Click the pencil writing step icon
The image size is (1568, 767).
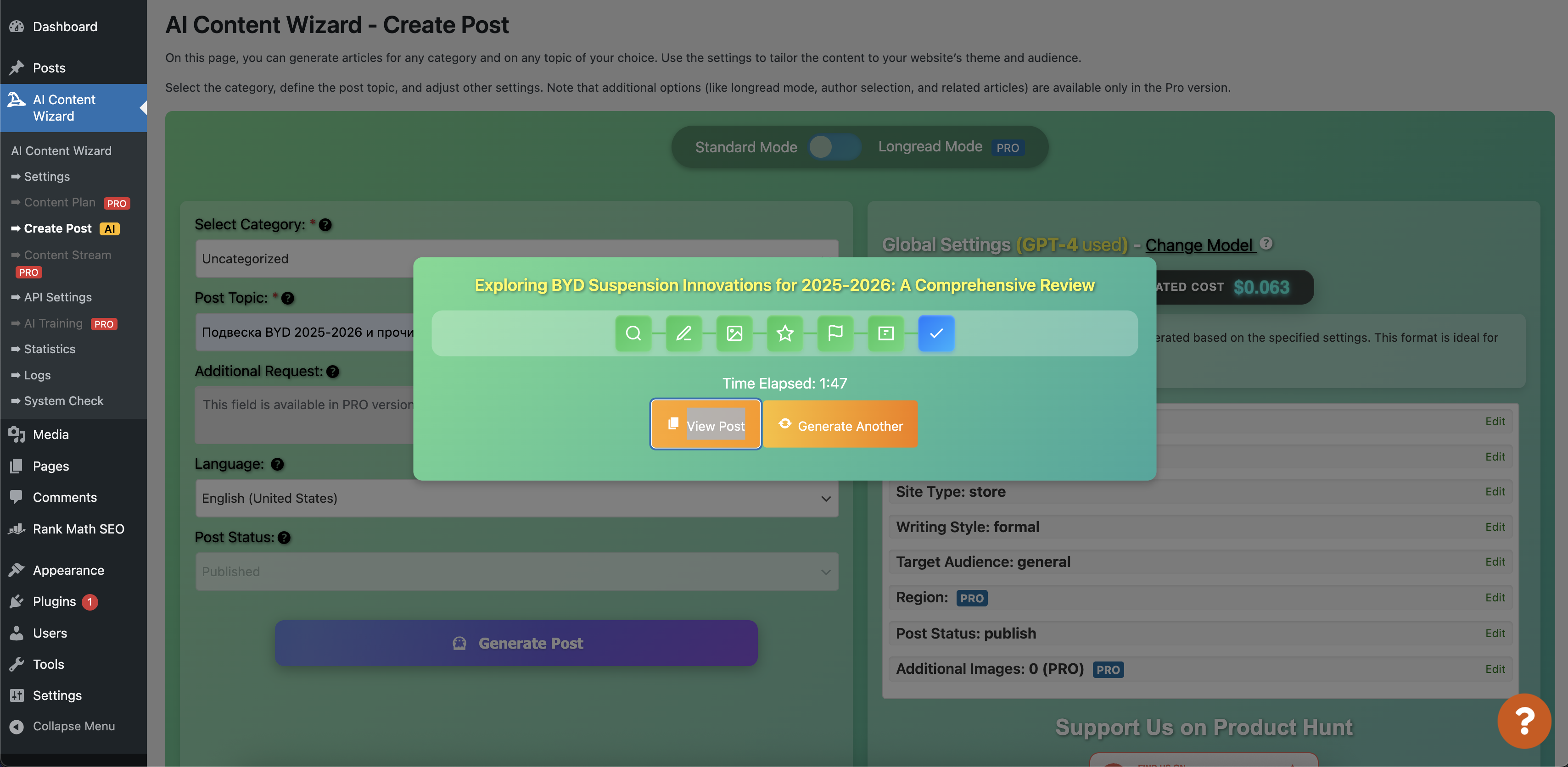(683, 333)
